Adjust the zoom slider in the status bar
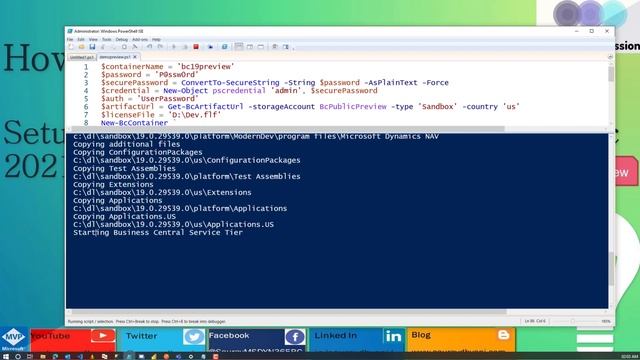Viewport: 640px width, 360px height. 573,322
